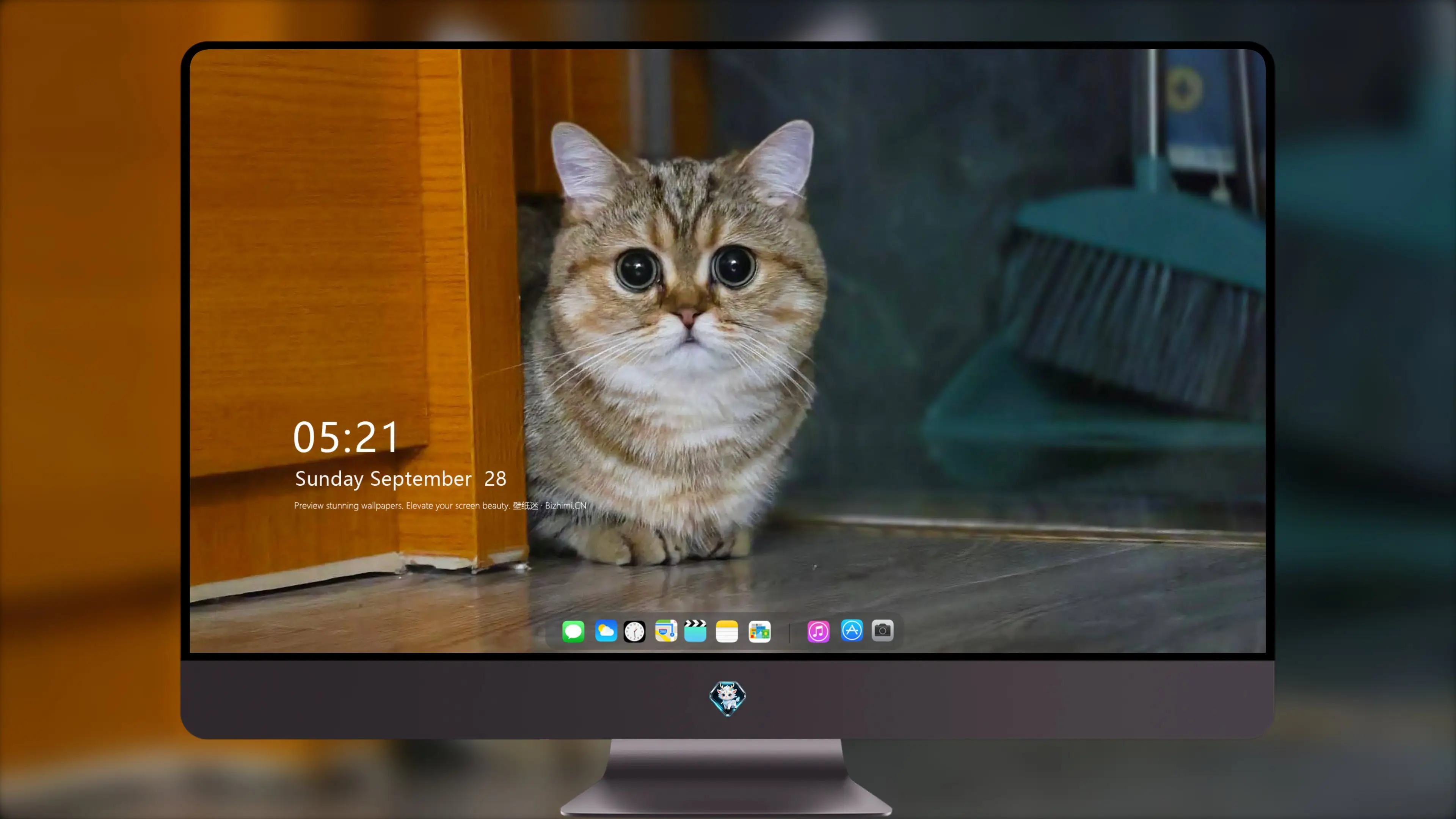Open the yellow Notes app
The image size is (1456, 819).
pyautogui.click(x=727, y=631)
